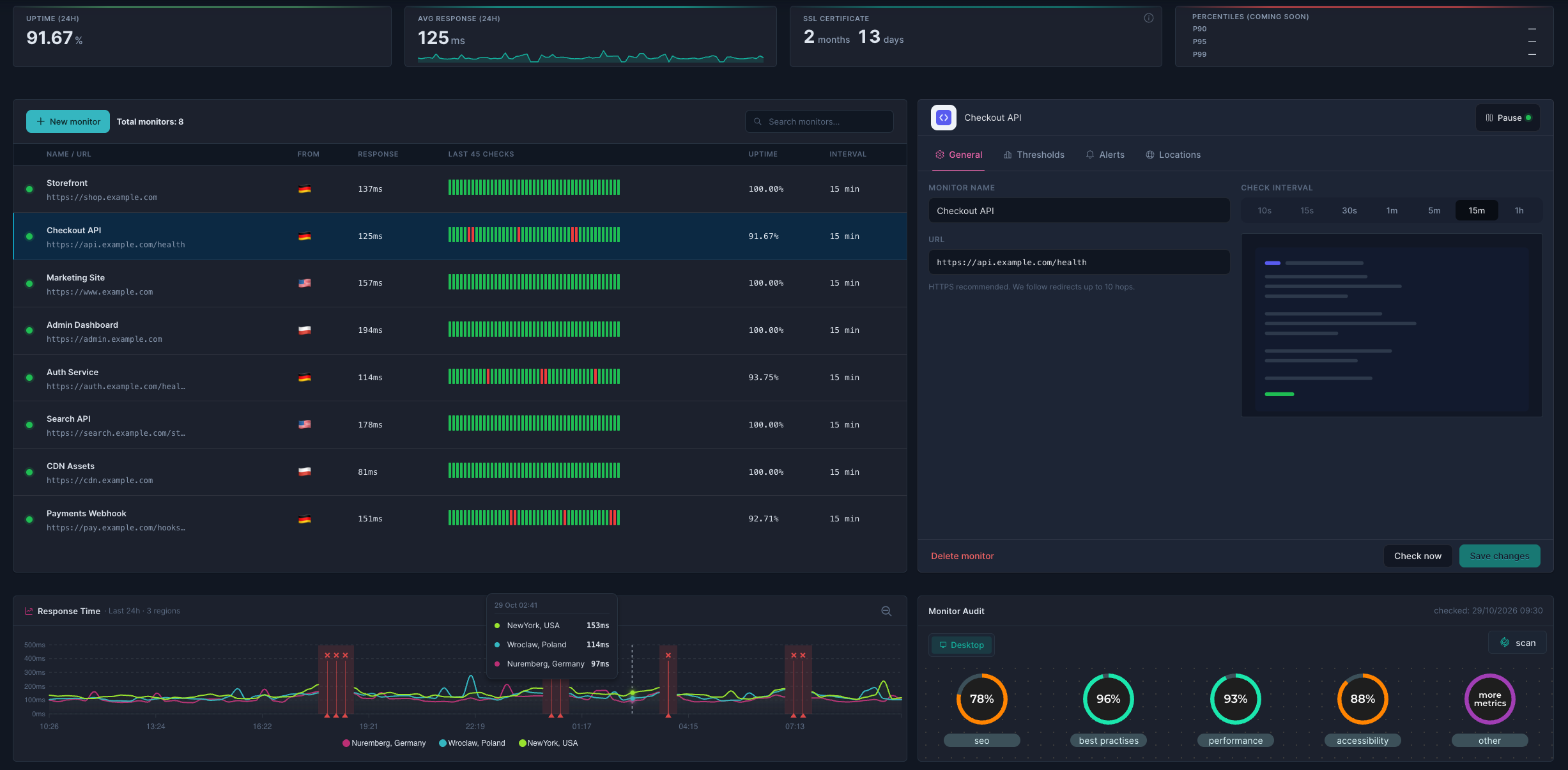Toggle Nuremberg, Germany legend series

(x=384, y=743)
